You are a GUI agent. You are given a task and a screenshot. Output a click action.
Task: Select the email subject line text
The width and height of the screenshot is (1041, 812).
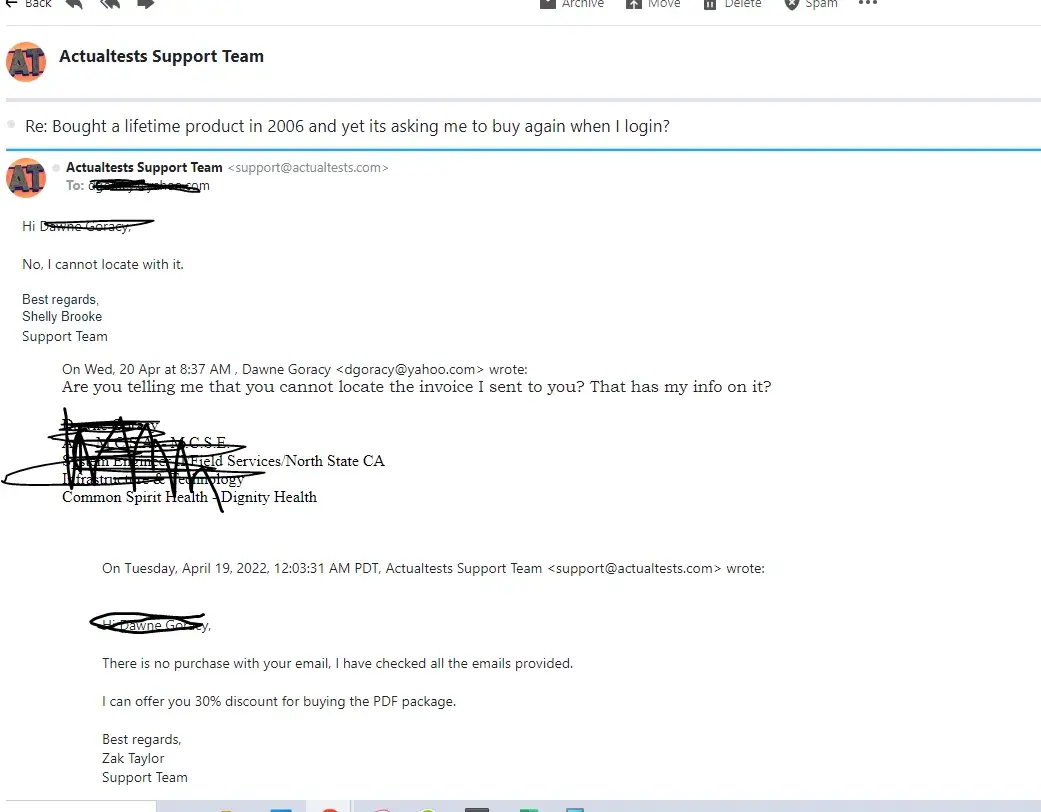pos(347,126)
